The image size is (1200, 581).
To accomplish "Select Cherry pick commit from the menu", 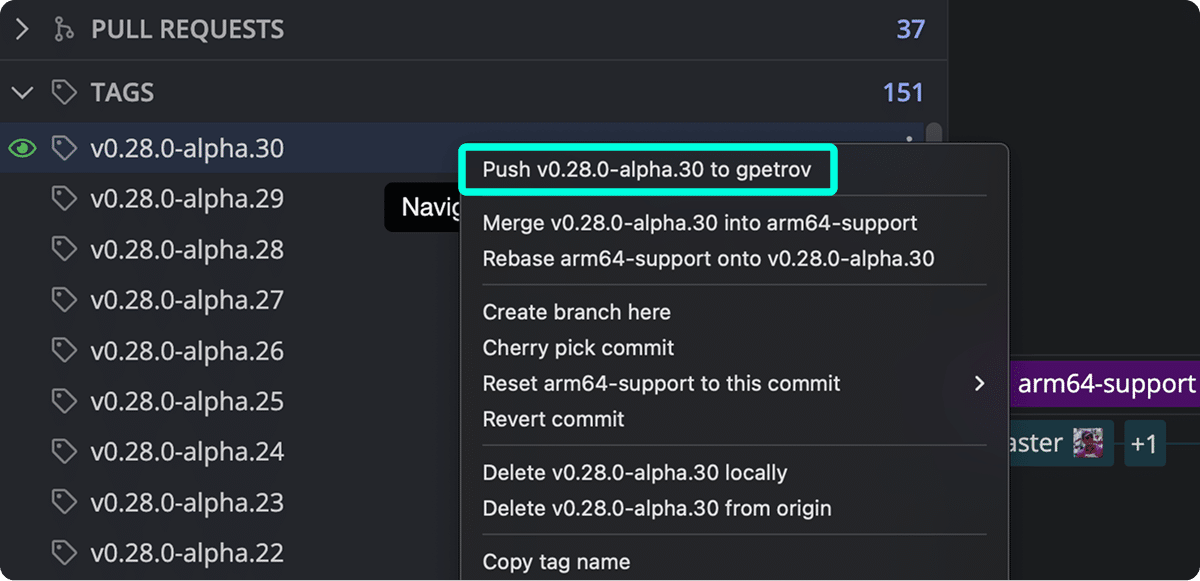I will tap(578, 347).
